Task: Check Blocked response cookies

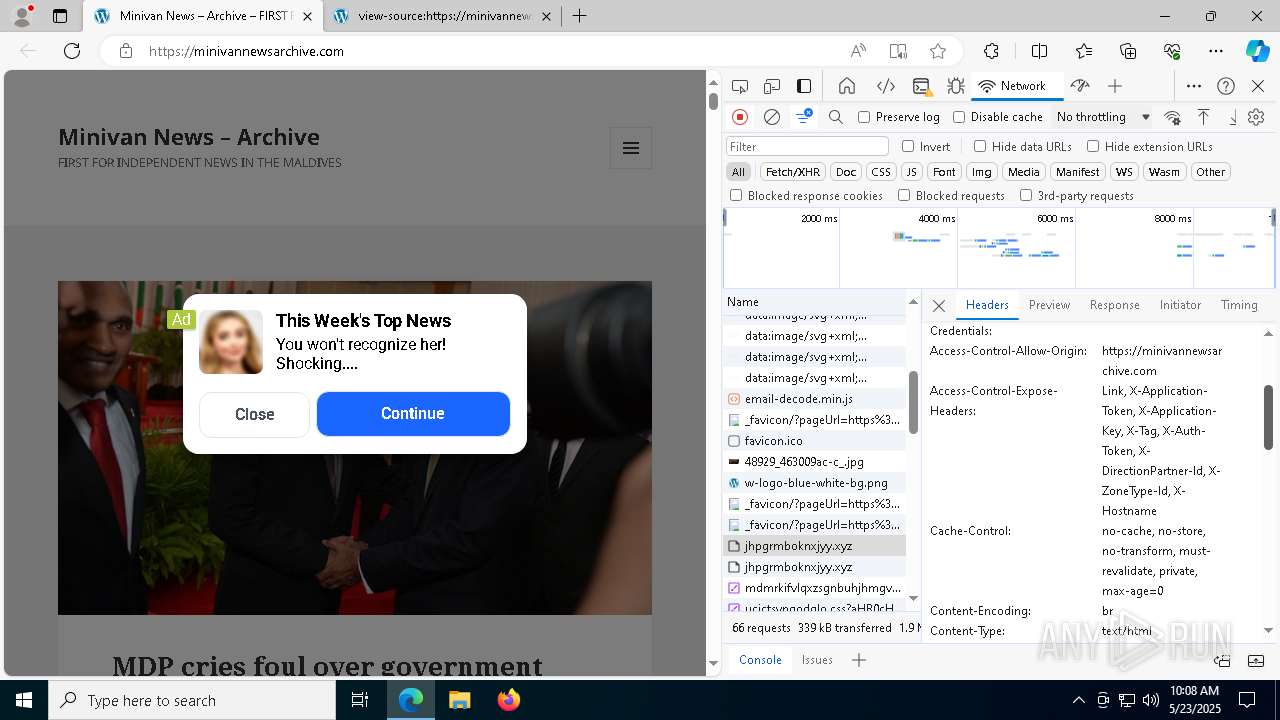Action: (736, 196)
